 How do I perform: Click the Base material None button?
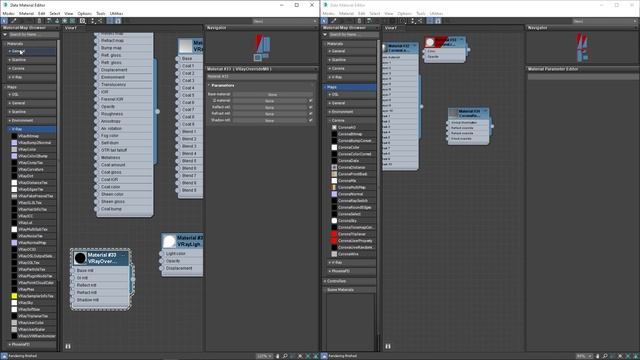tap(272, 94)
